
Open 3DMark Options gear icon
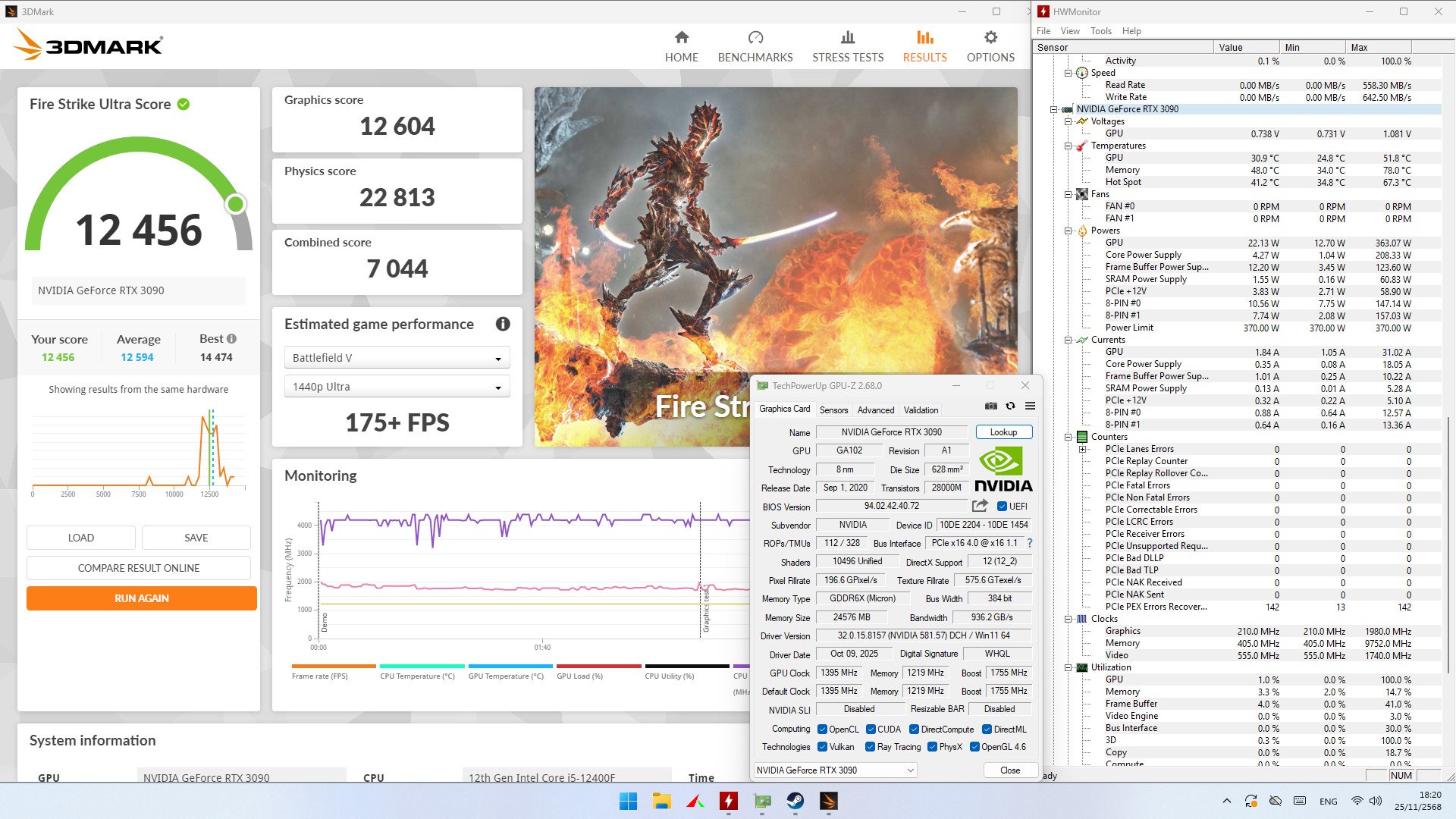(x=990, y=38)
